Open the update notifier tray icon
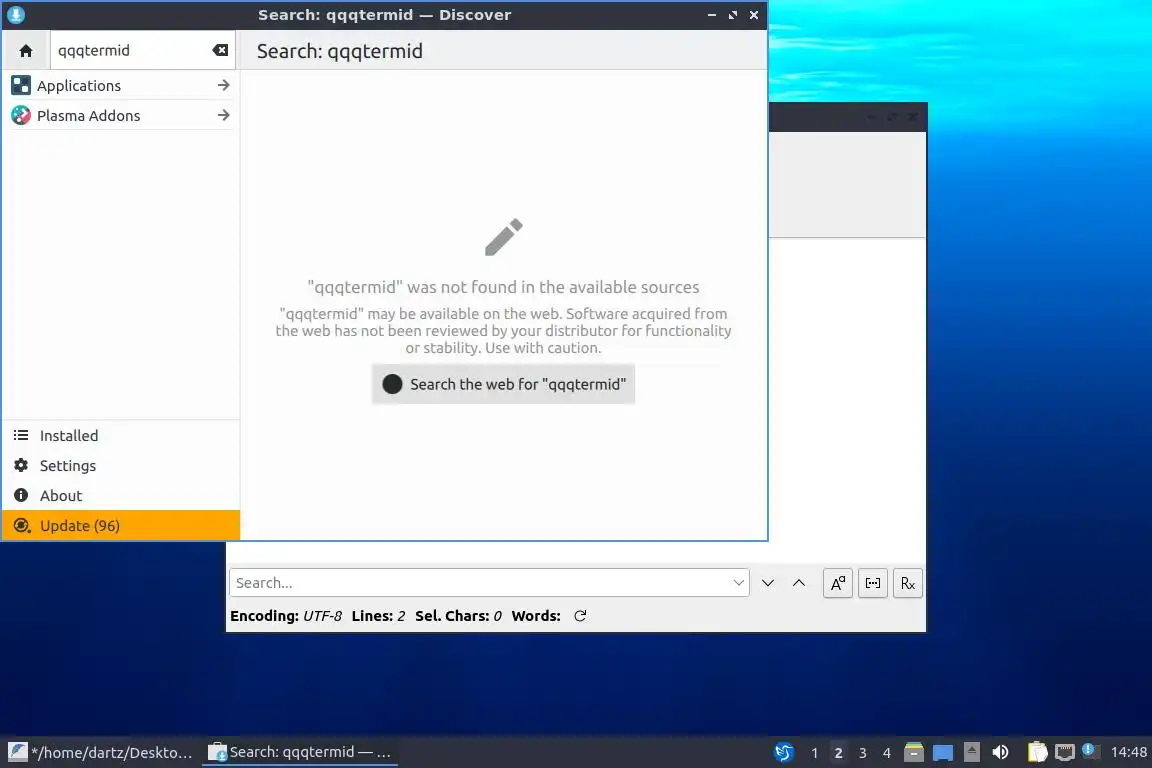 point(1090,750)
